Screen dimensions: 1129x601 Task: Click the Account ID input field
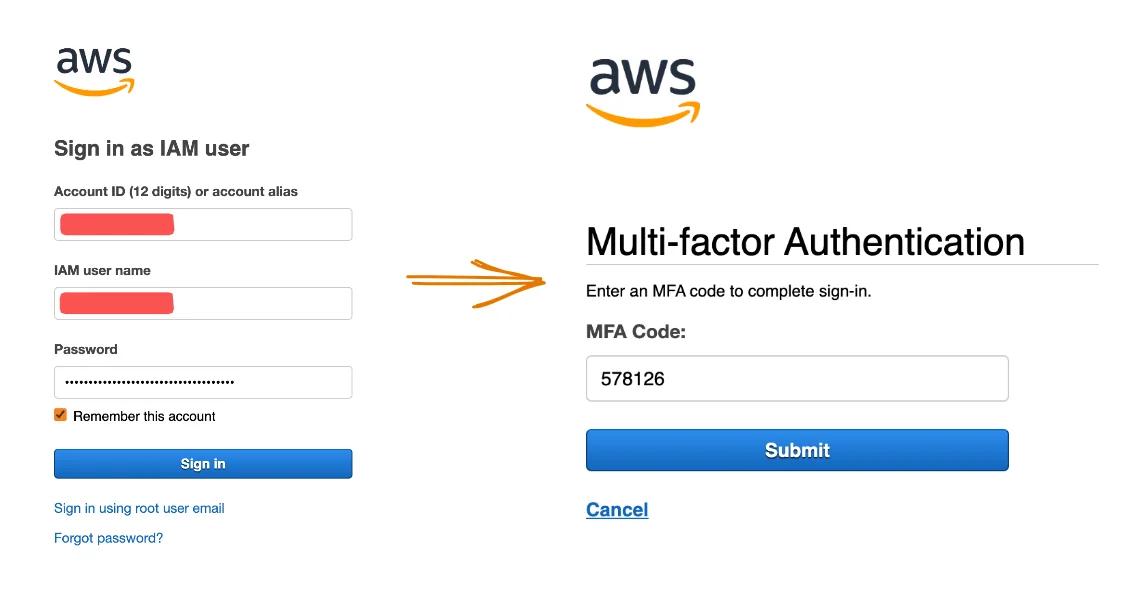[203, 224]
